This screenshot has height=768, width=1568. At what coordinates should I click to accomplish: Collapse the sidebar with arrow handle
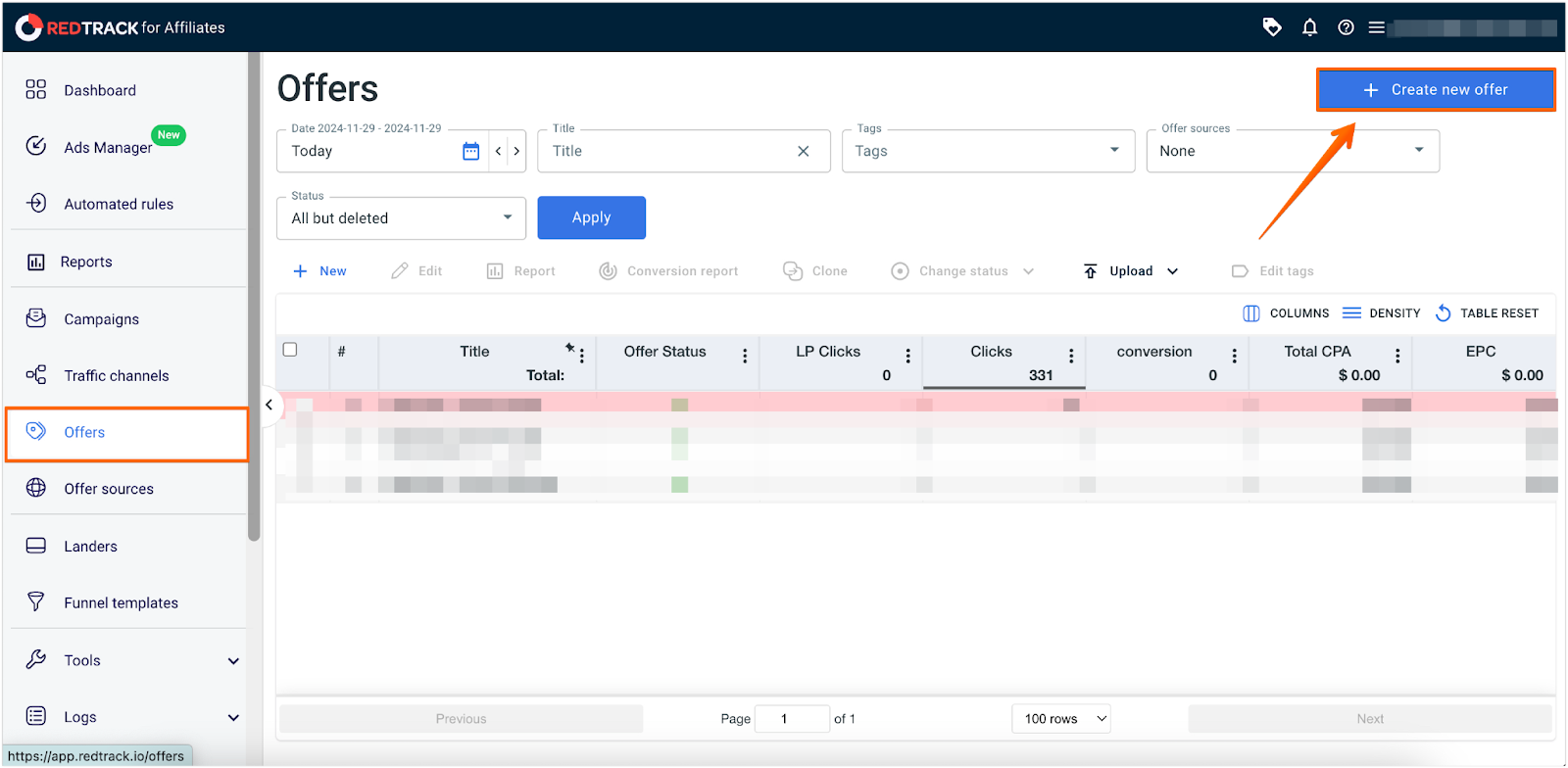(269, 405)
